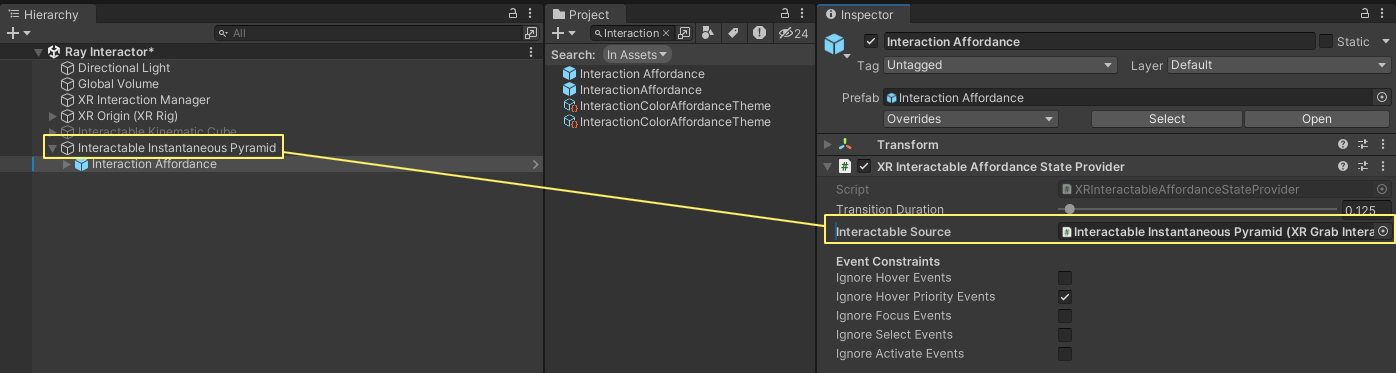Open the Layer dropdown showing Default

click(1279, 65)
